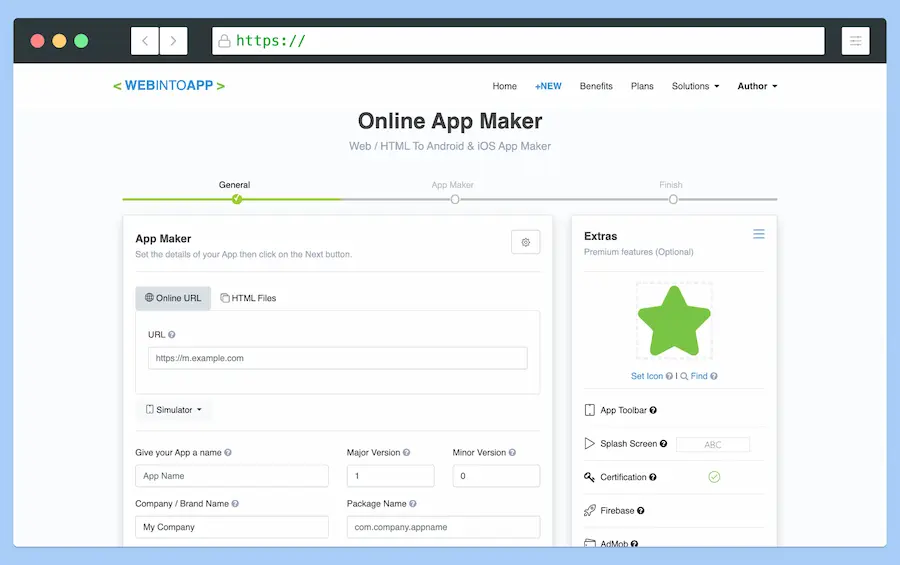This screenshot has width=900, height=565.
Task: Click the Splash Screen play icon
Action: point(589,443)
